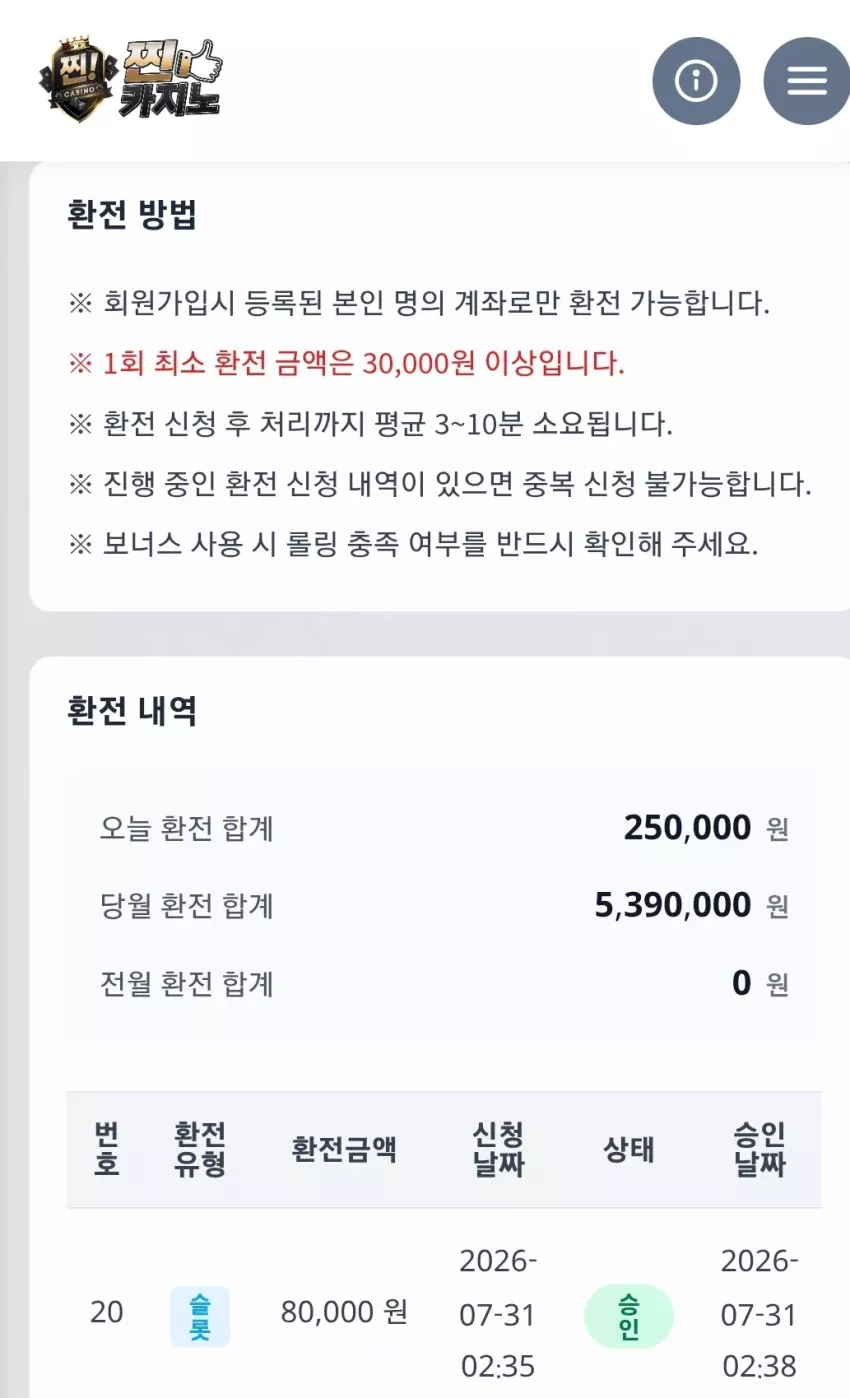Click the 환전 내역 section heading
Screen dimensions: 850x1398
[x=132, y=711]
